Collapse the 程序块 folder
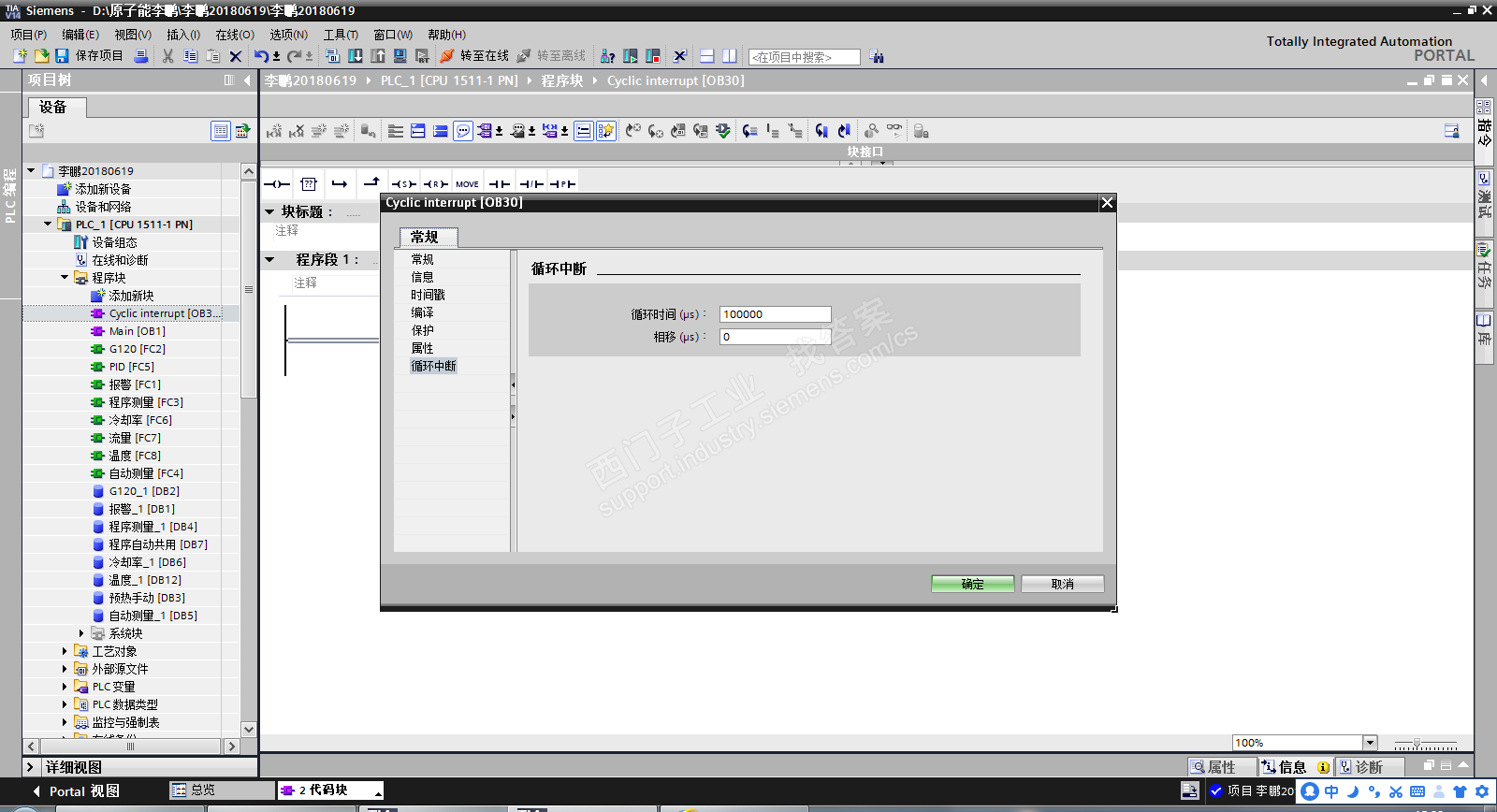Viewport: 1497px width, 812px height. click(x=65, y=278)
